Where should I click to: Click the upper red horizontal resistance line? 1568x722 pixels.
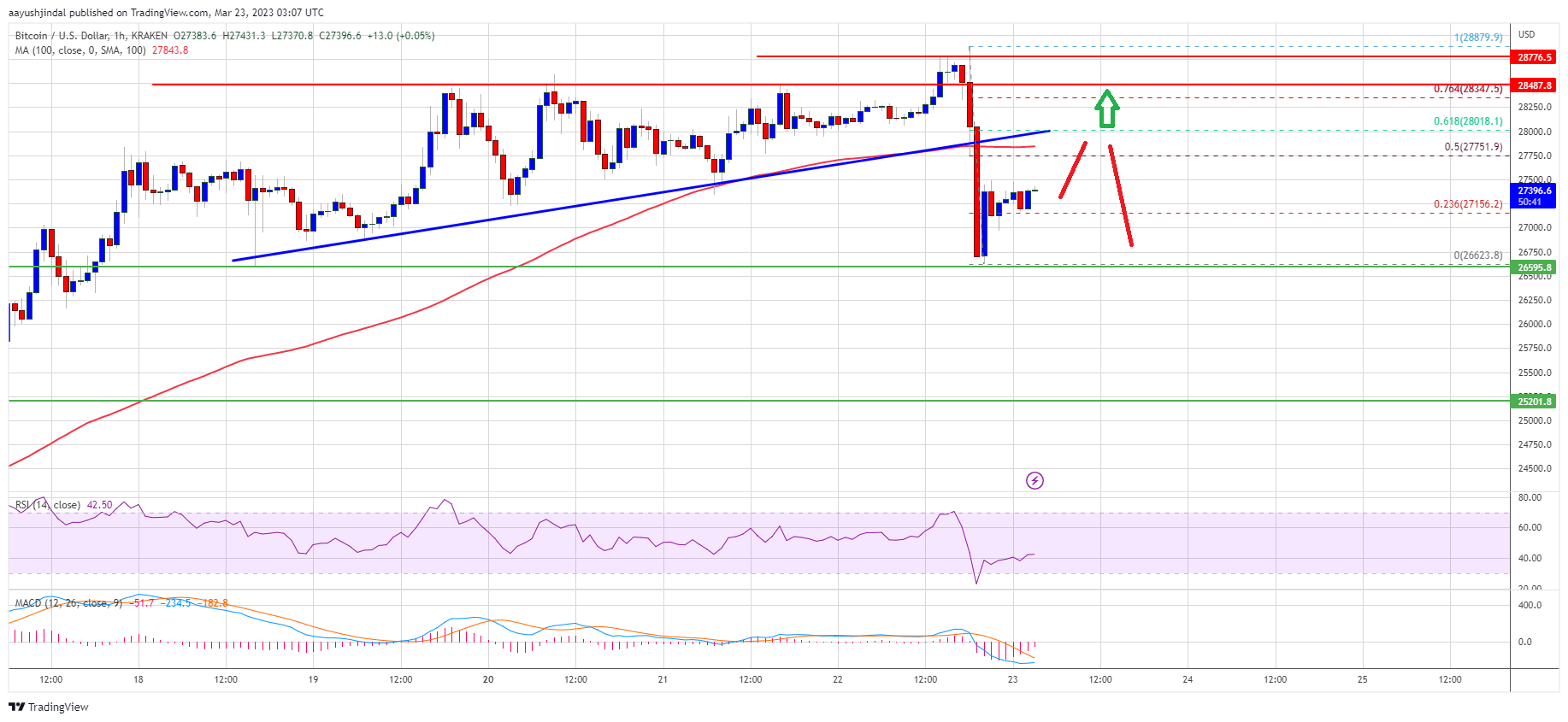point(1133,56)
